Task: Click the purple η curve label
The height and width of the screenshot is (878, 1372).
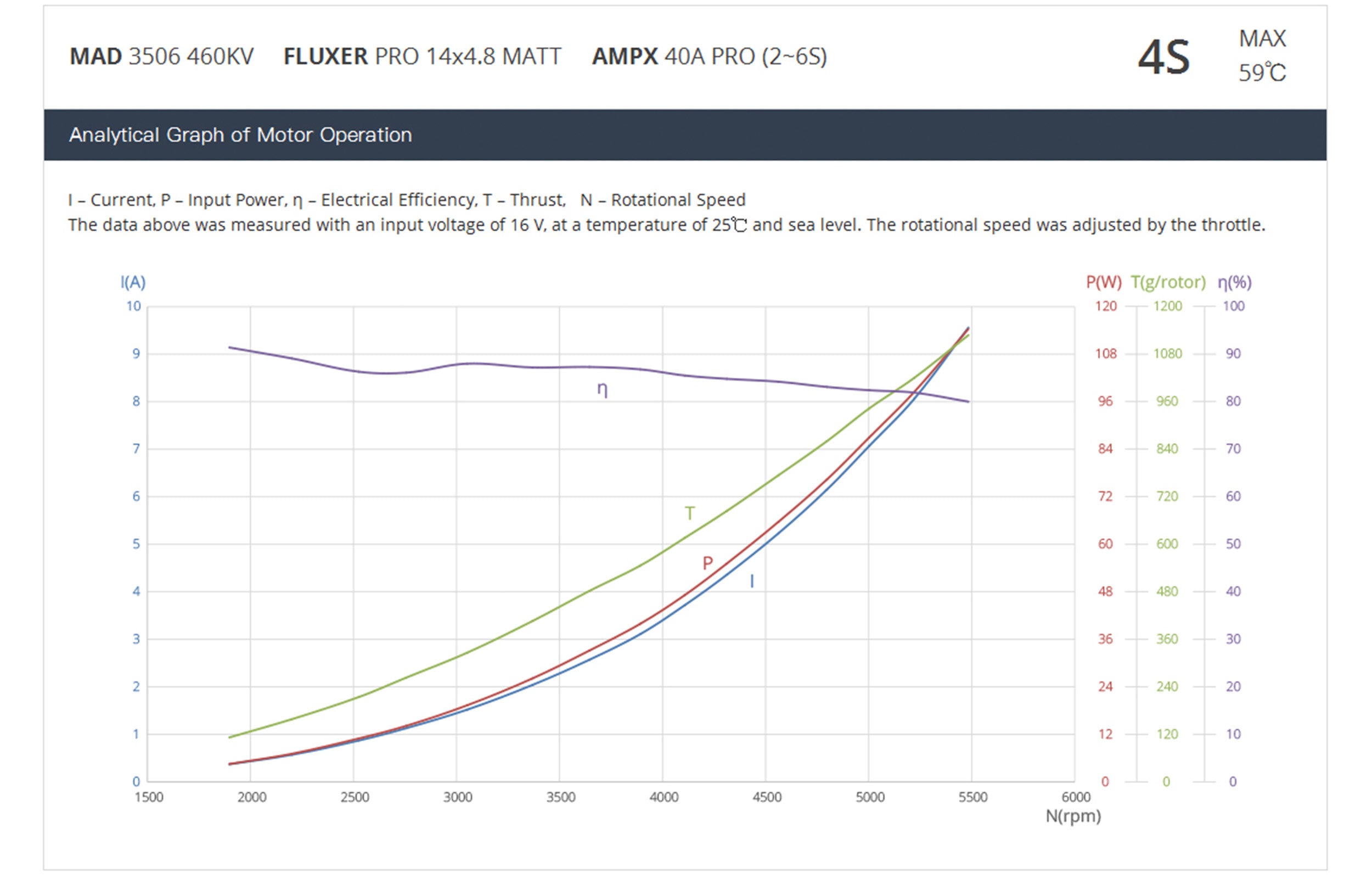Action: coord(602,389)
